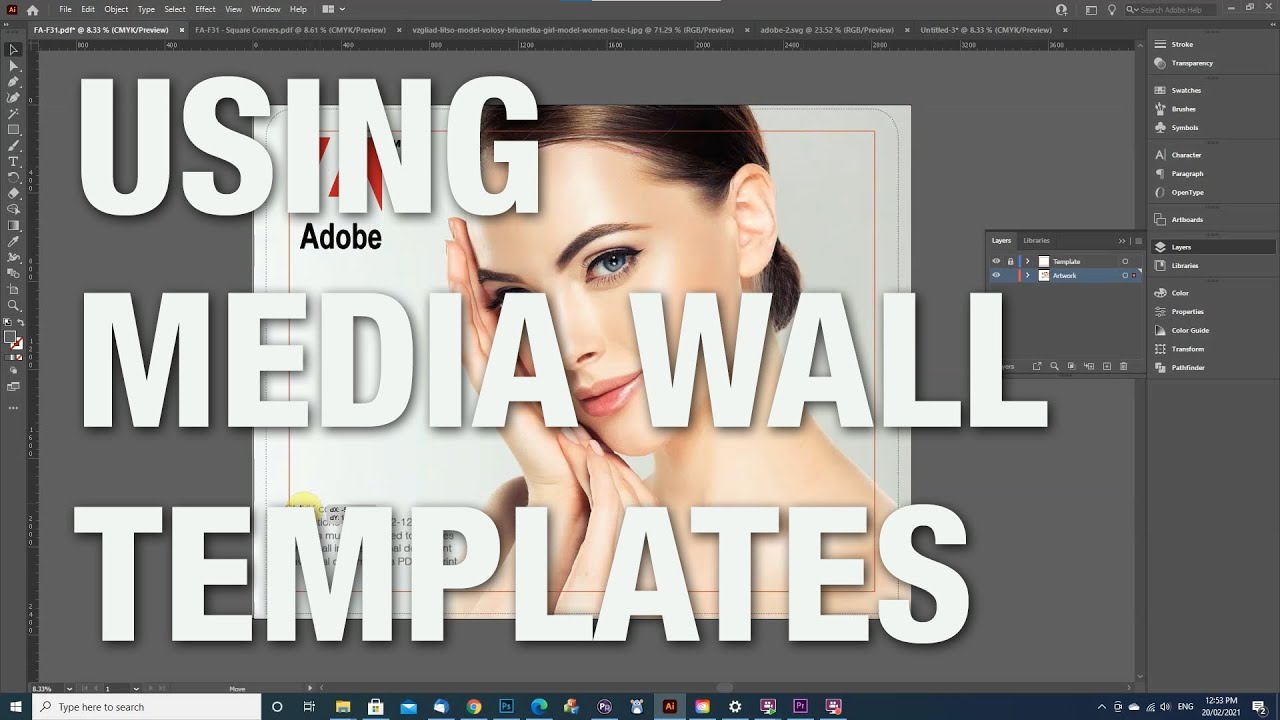Hide the Template layer
This screenshot has width=1280, height=720.
[996, 261]
